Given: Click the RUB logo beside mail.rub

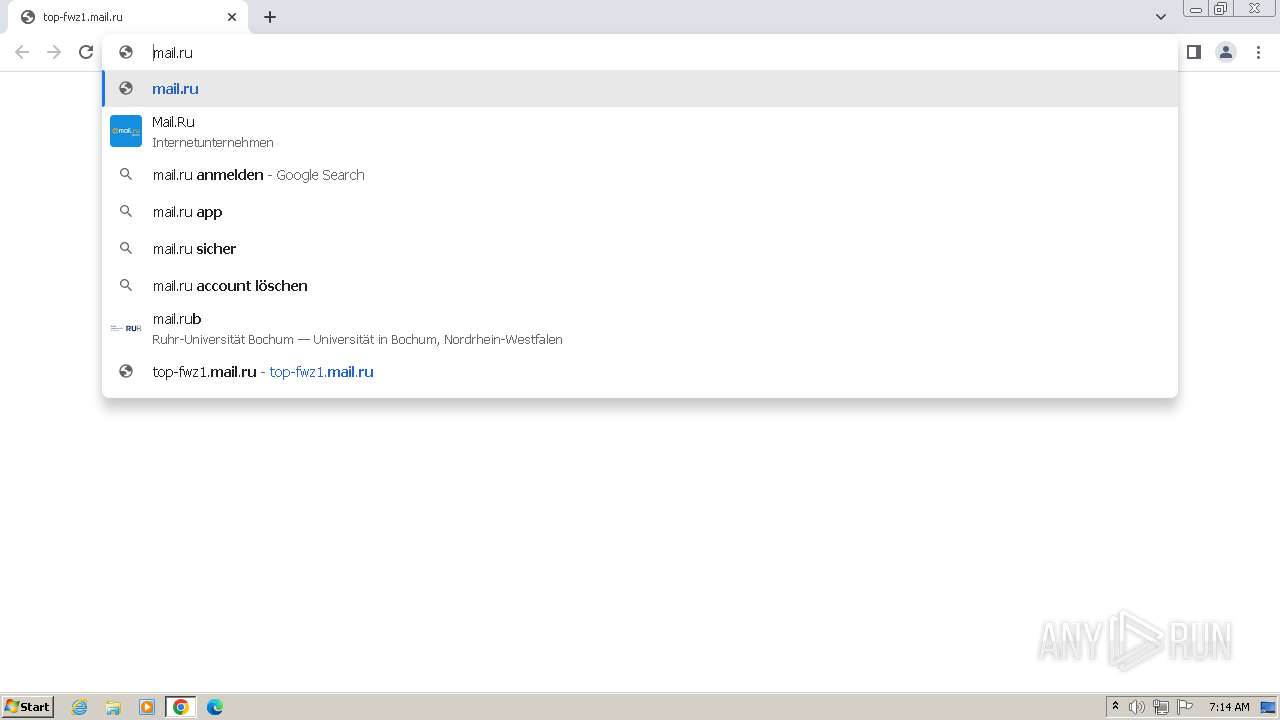Looking at the screenshot, I should [126, 328].
